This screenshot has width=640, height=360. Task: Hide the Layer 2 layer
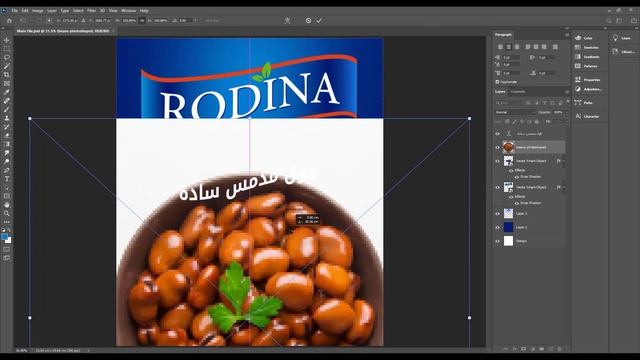(x=497, y=213)
